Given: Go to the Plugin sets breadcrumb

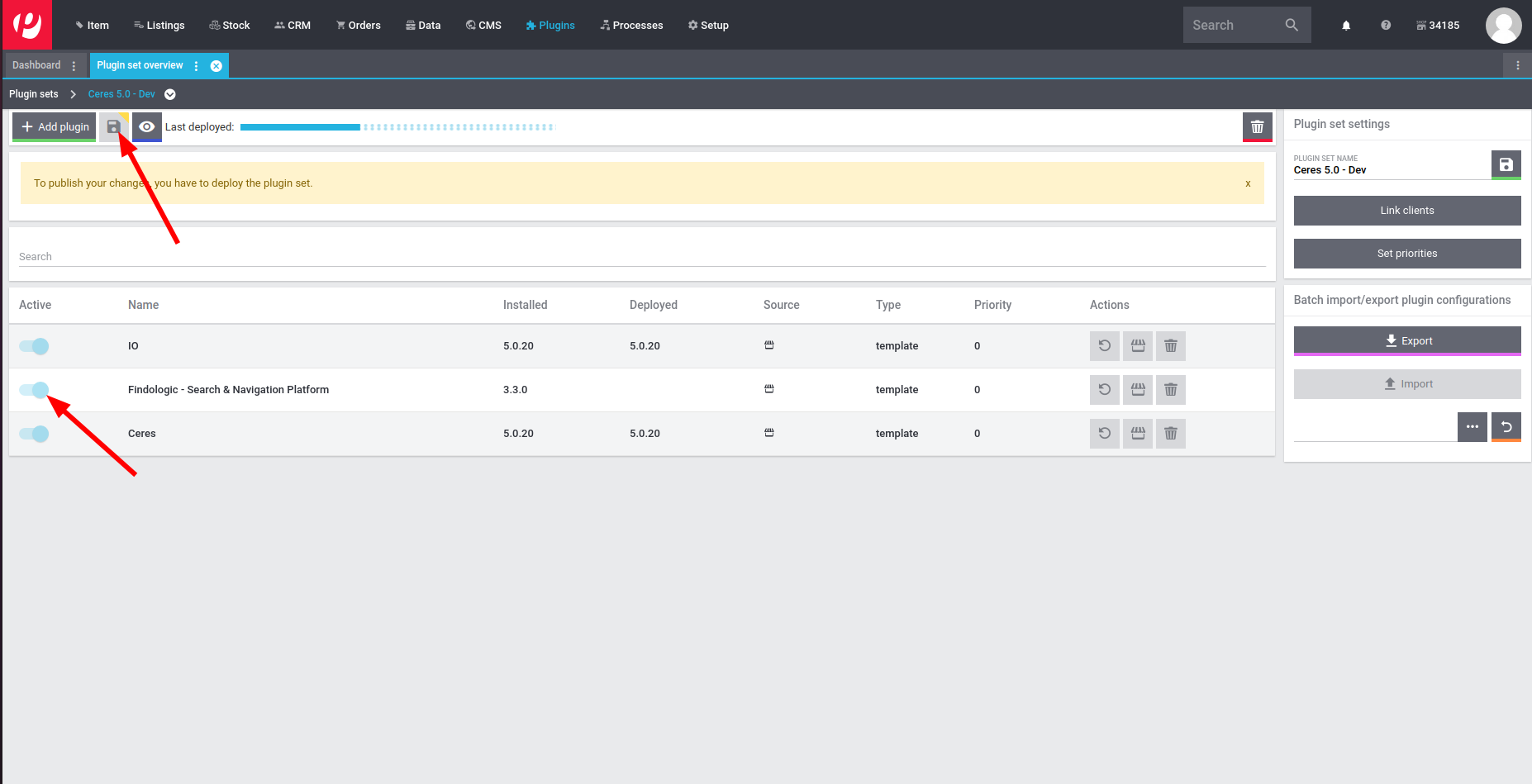Looking at the screenshot, I should point(34,94).
